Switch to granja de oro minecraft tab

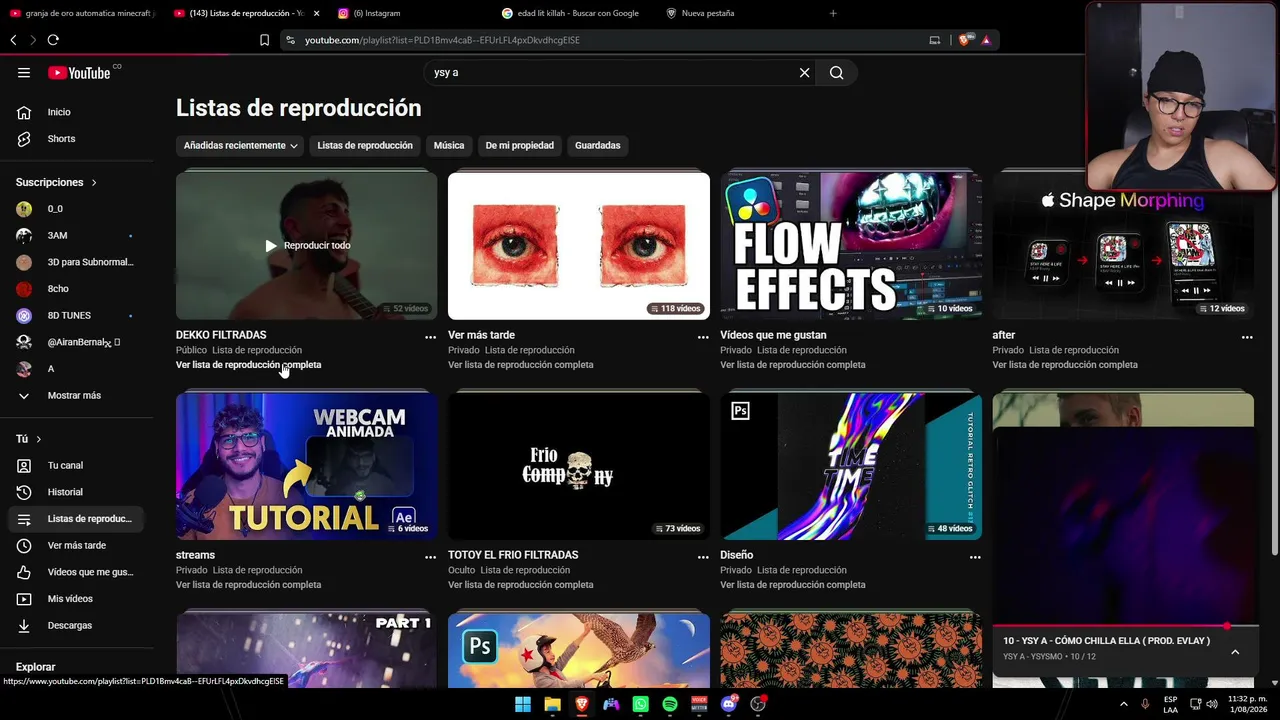point(80,13)
